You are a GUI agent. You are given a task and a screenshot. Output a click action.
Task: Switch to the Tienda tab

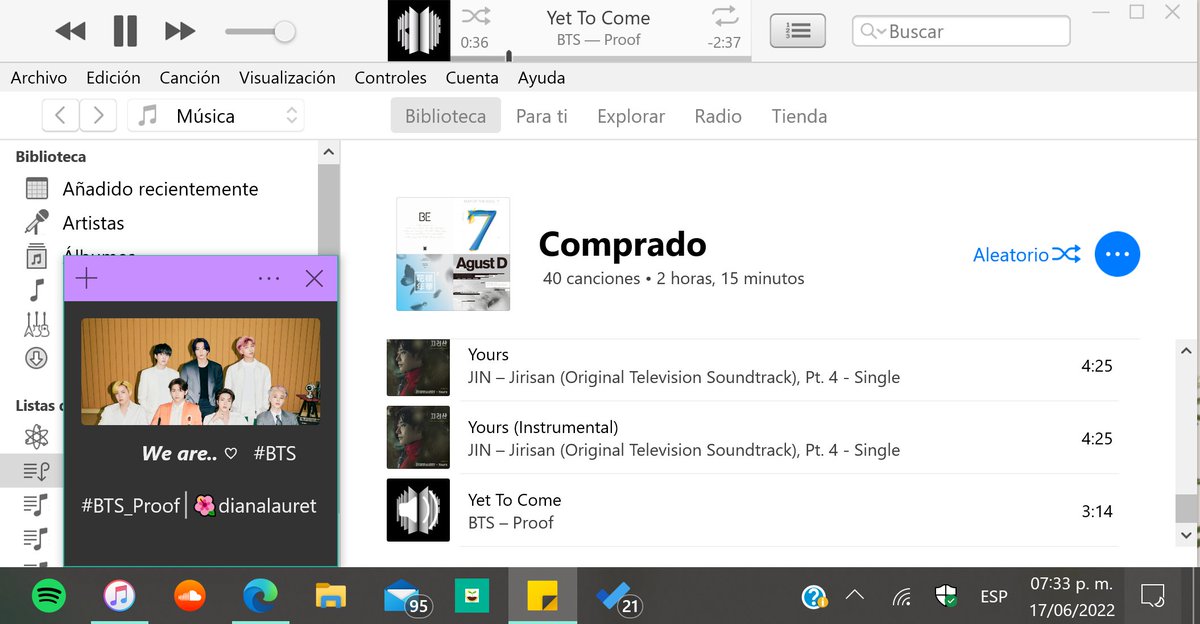799,116
